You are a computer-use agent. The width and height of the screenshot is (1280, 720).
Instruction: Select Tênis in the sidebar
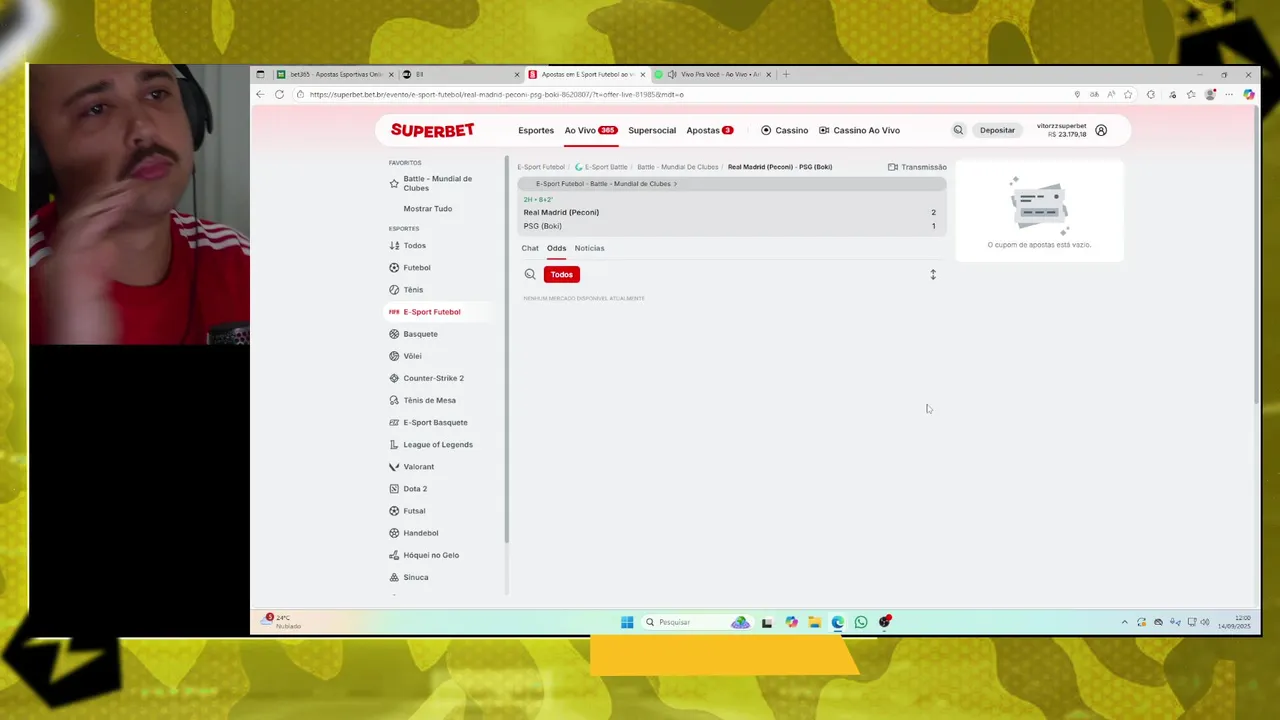413,290
